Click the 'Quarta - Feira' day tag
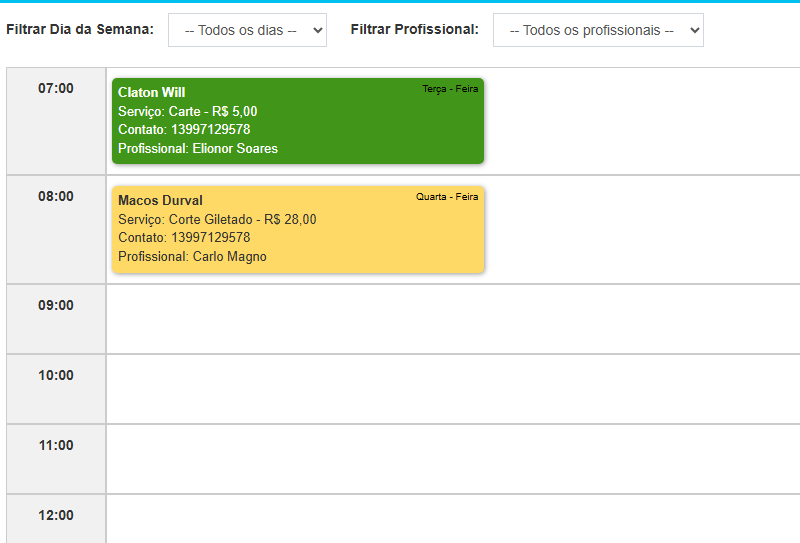Screen dimensions: 800x543 [x=447, y=196]
